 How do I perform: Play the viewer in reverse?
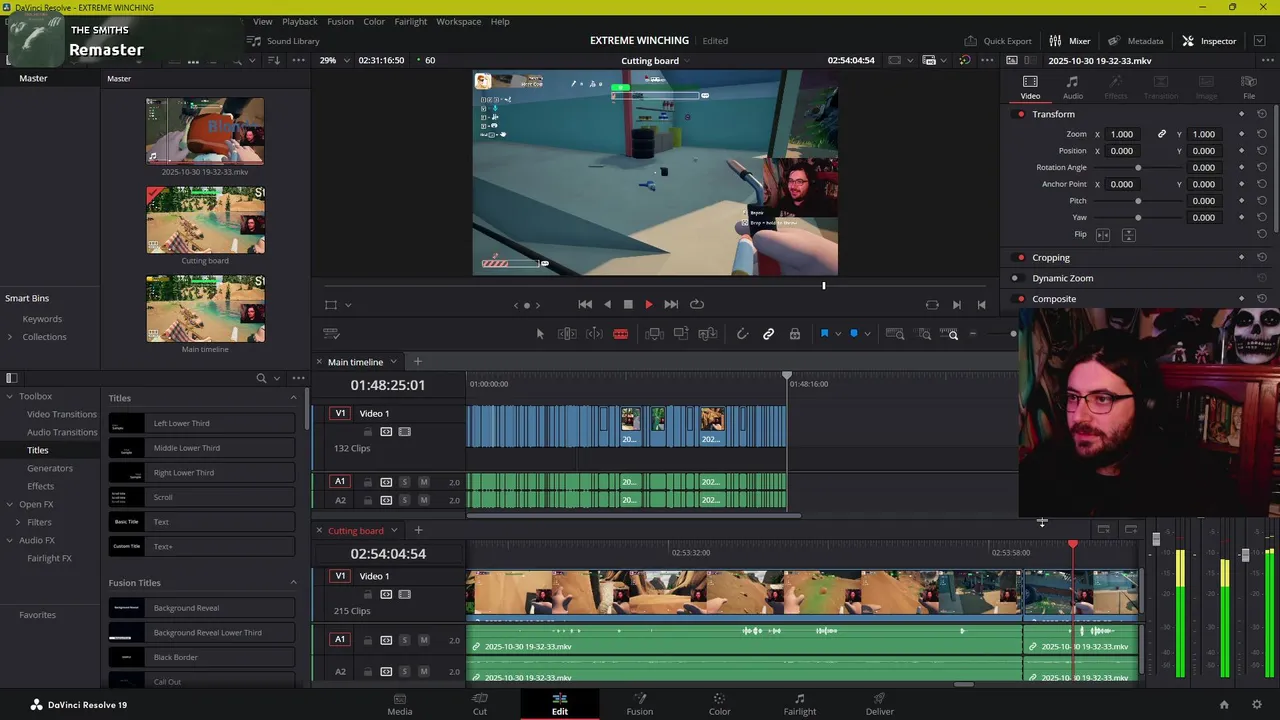tap(607, 304)
